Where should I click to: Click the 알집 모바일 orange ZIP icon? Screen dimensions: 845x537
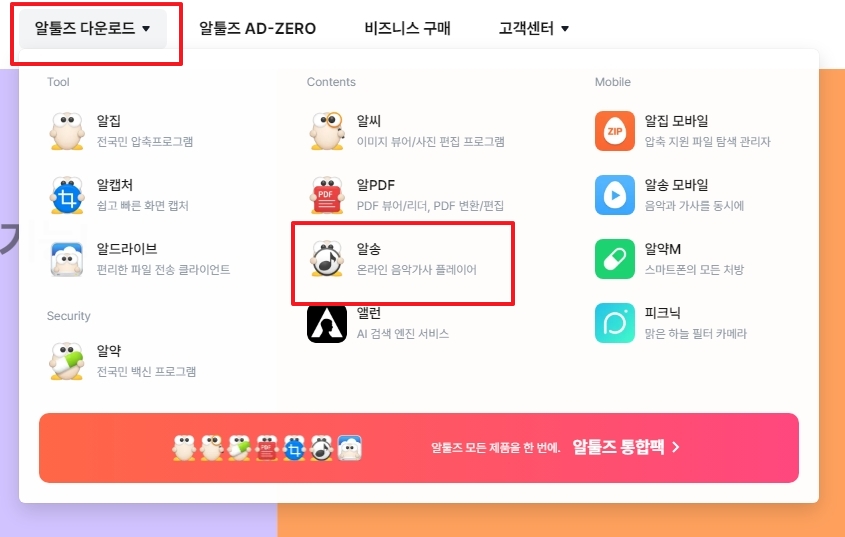click(615, 131)
